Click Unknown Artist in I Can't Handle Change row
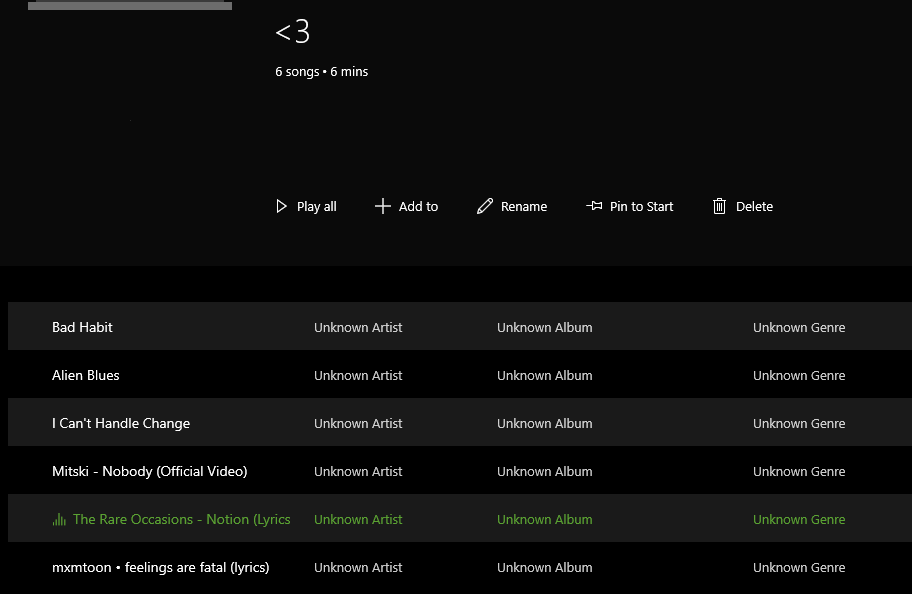Viewport: 912px width, 594px height. point(358,424)
